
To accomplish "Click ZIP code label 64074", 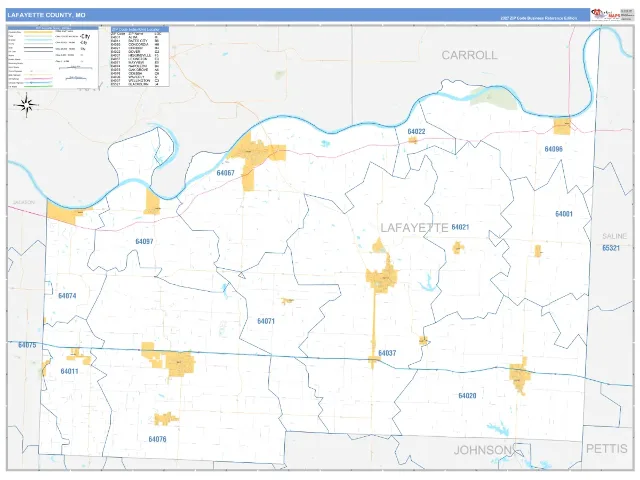I will (67, 296).
